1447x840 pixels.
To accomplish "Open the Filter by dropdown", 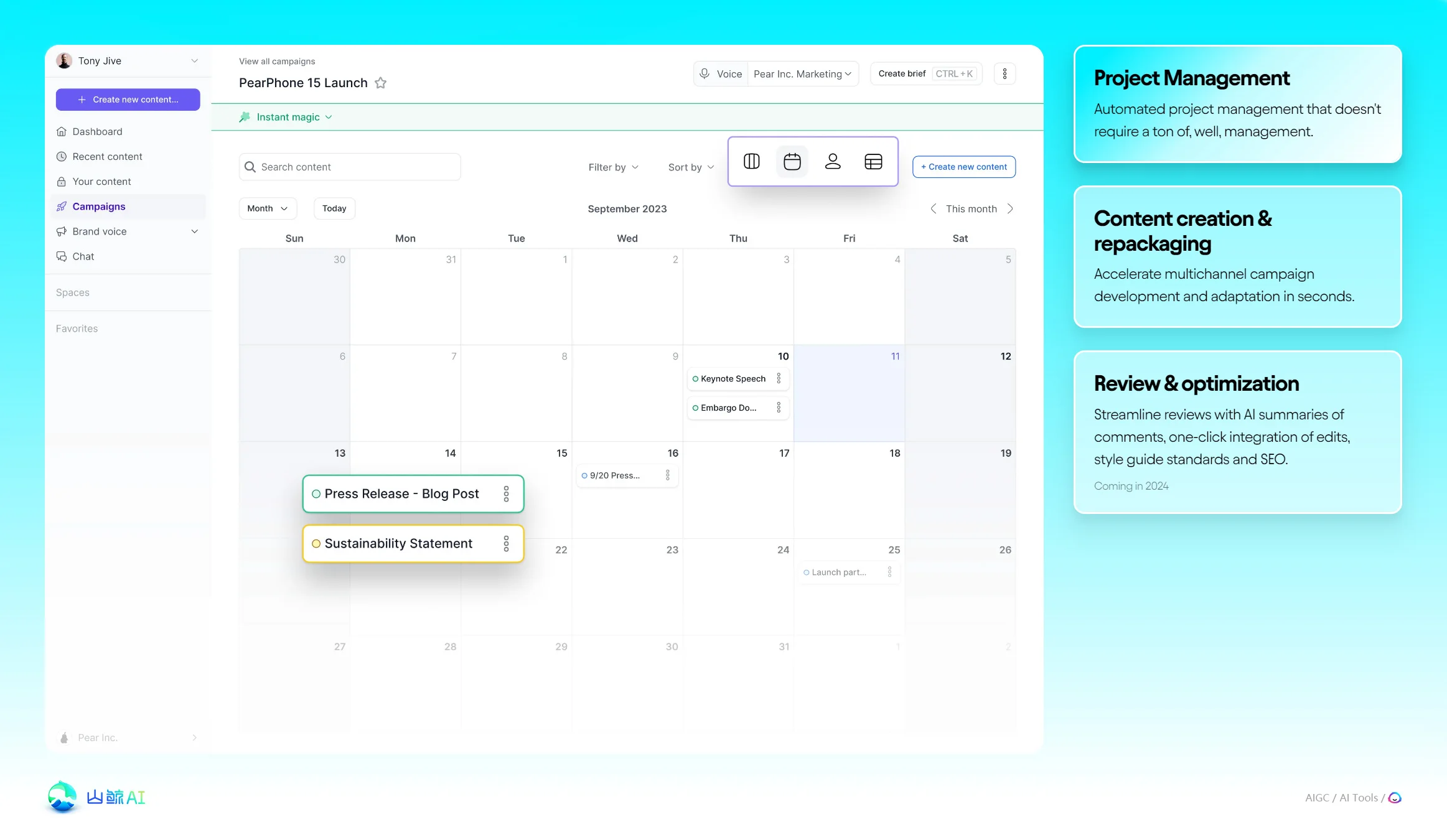I will tap(614, 167).
